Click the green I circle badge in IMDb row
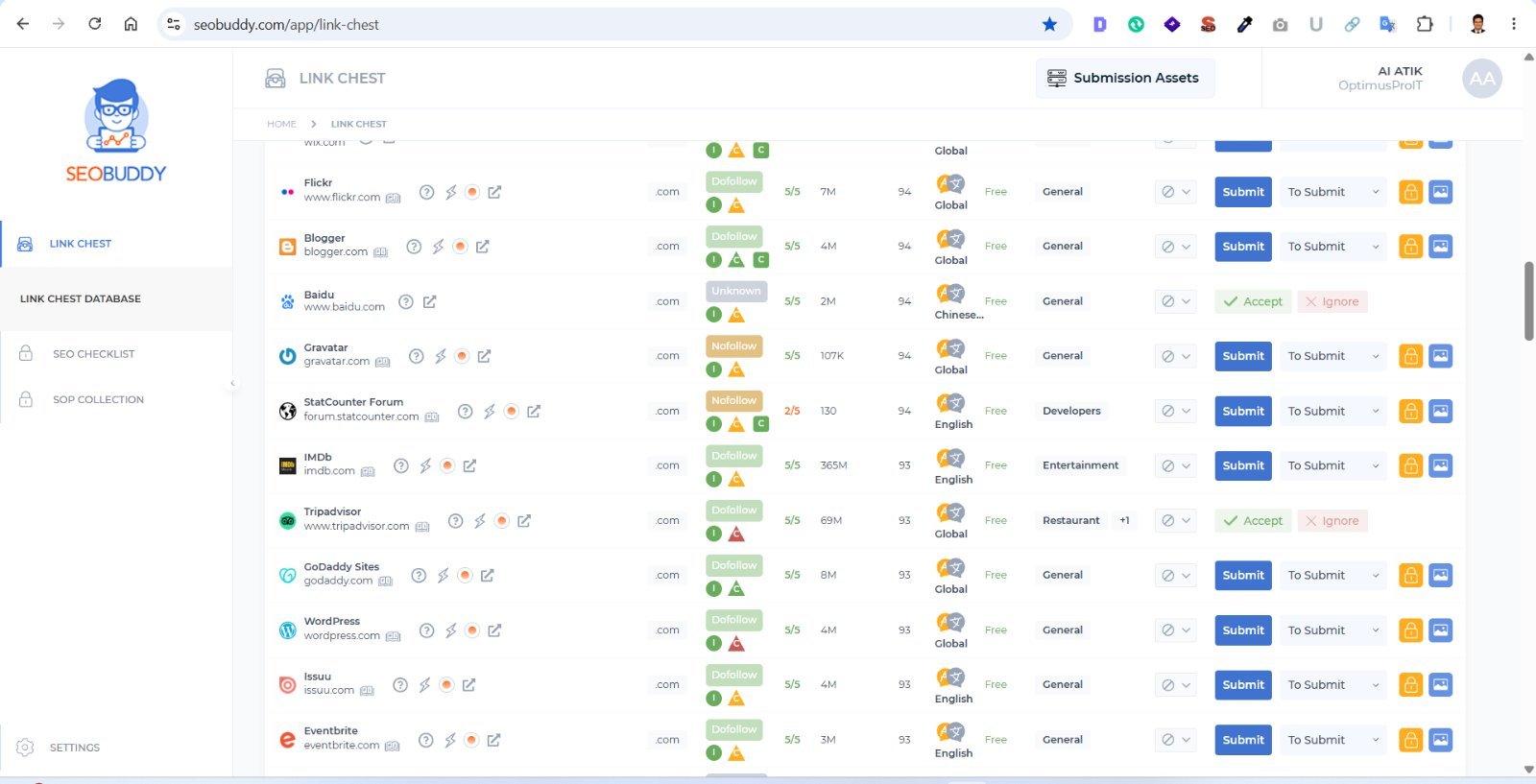 (x=713, y=479)
